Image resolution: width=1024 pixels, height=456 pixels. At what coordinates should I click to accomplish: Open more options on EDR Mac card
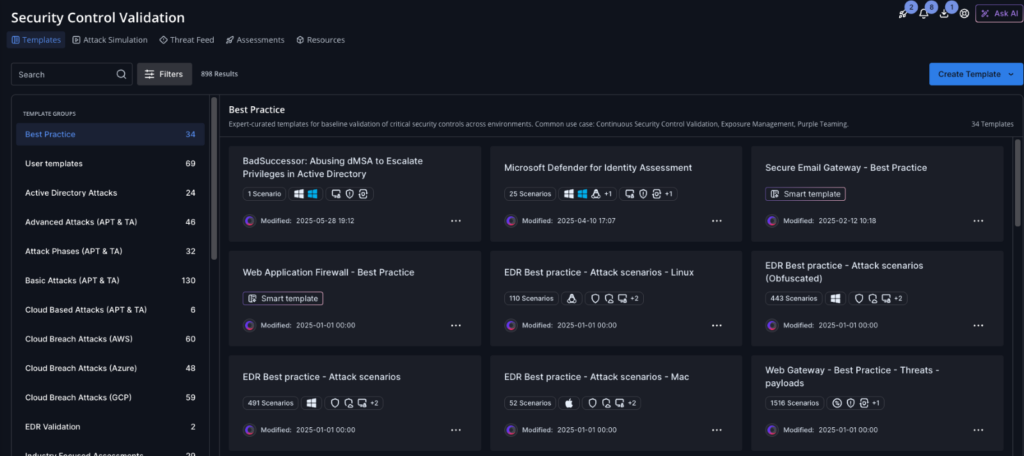tap(717, 430)
